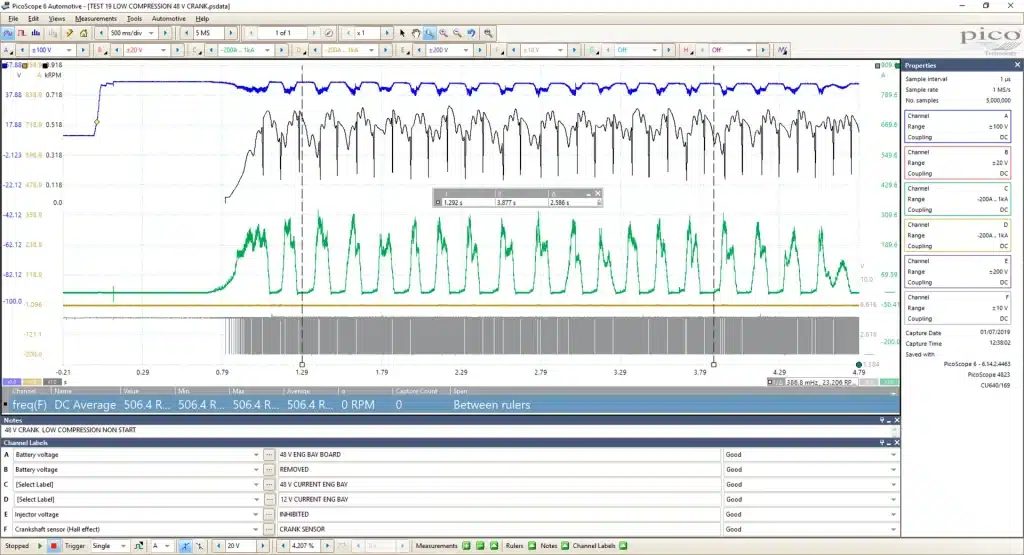The image size is (1024, 555).
Task: Select the freq(F) DC Average measurement row
Action: pyautogui.click(x=451, y=405)
